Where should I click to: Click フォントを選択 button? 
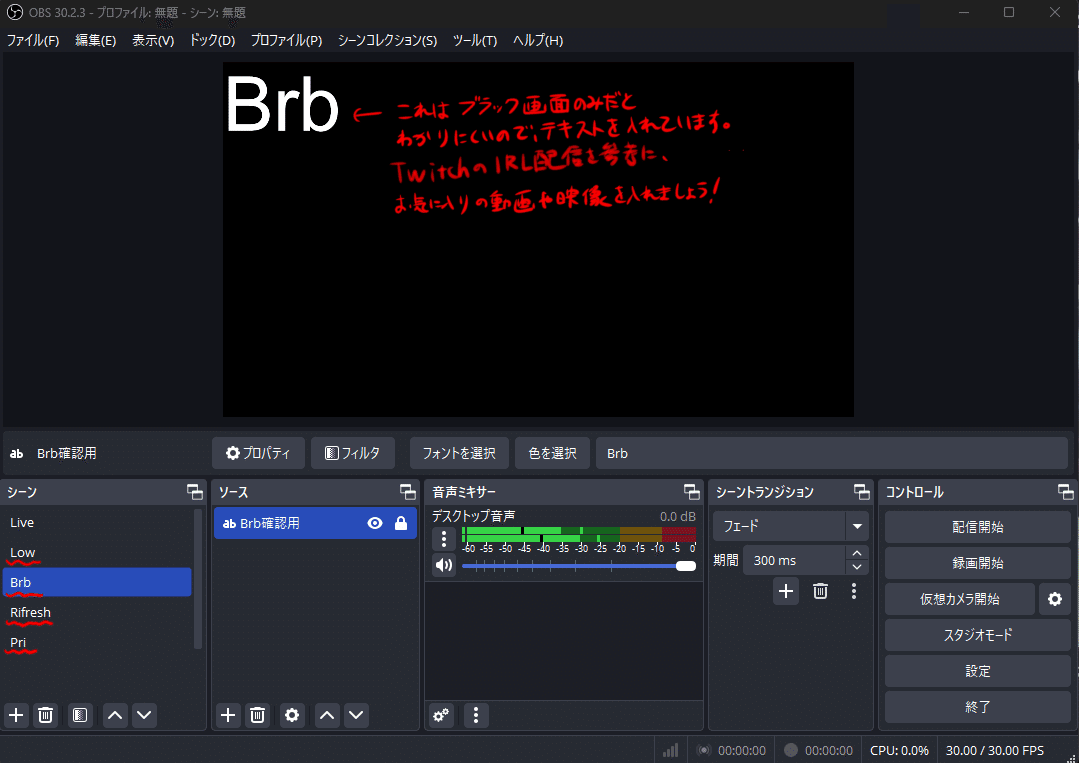(459, 453)
